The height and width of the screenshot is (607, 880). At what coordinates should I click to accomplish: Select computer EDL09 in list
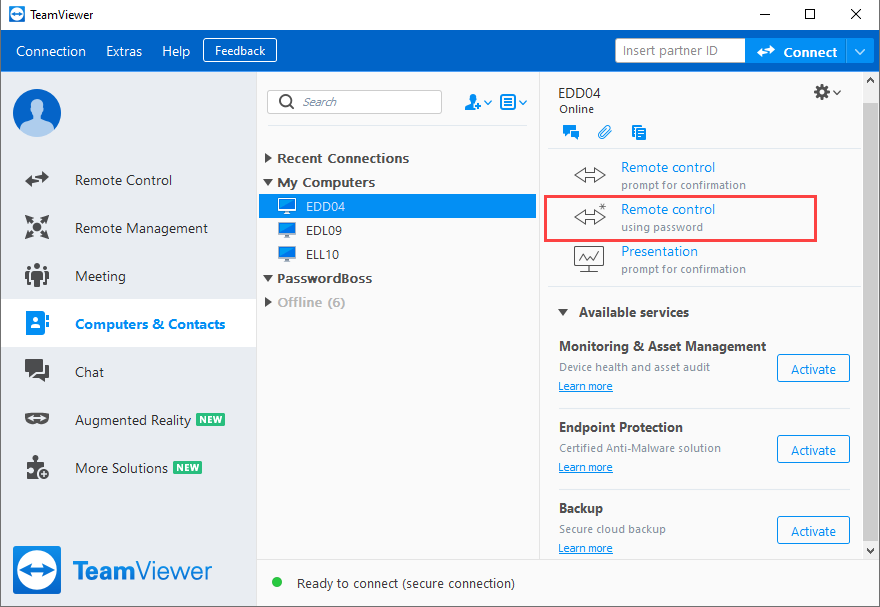[397, 230]
